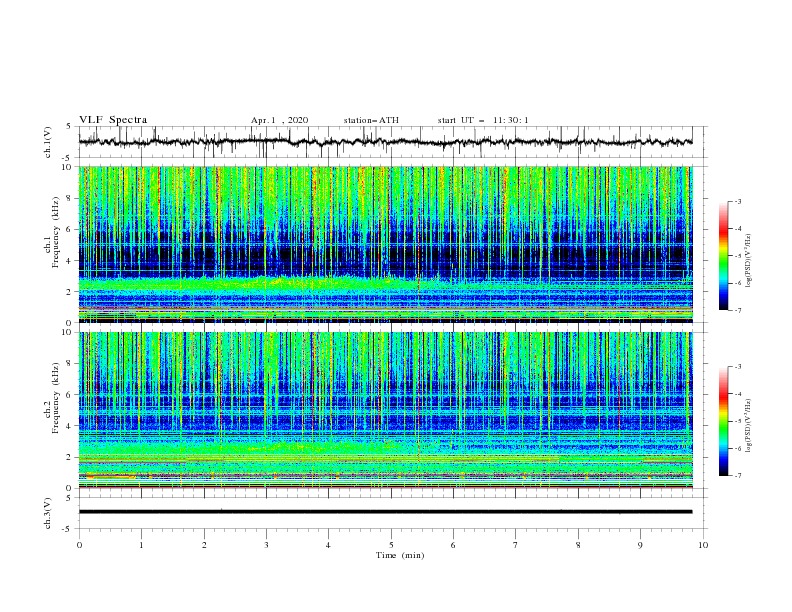Click time axis tick label "0"

point(79,545)
